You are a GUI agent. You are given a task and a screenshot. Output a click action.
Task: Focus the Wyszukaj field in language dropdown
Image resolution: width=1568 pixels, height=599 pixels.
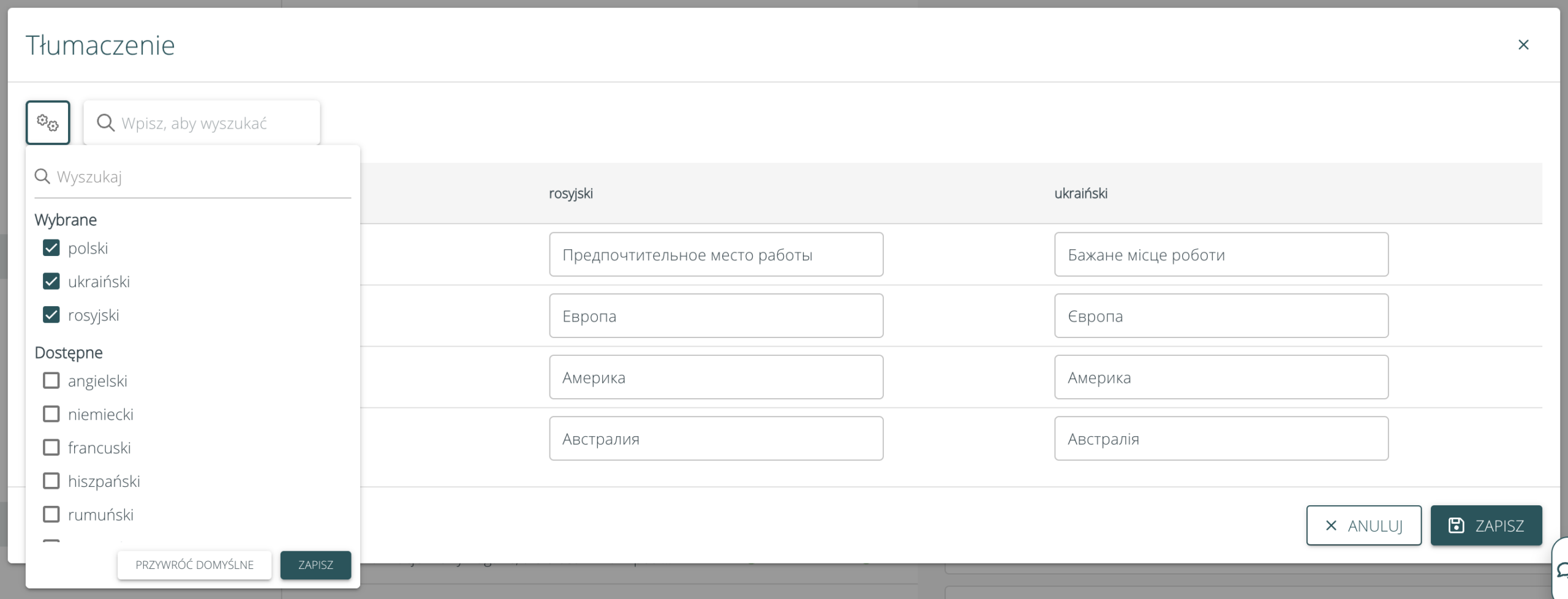coord(202,177)
